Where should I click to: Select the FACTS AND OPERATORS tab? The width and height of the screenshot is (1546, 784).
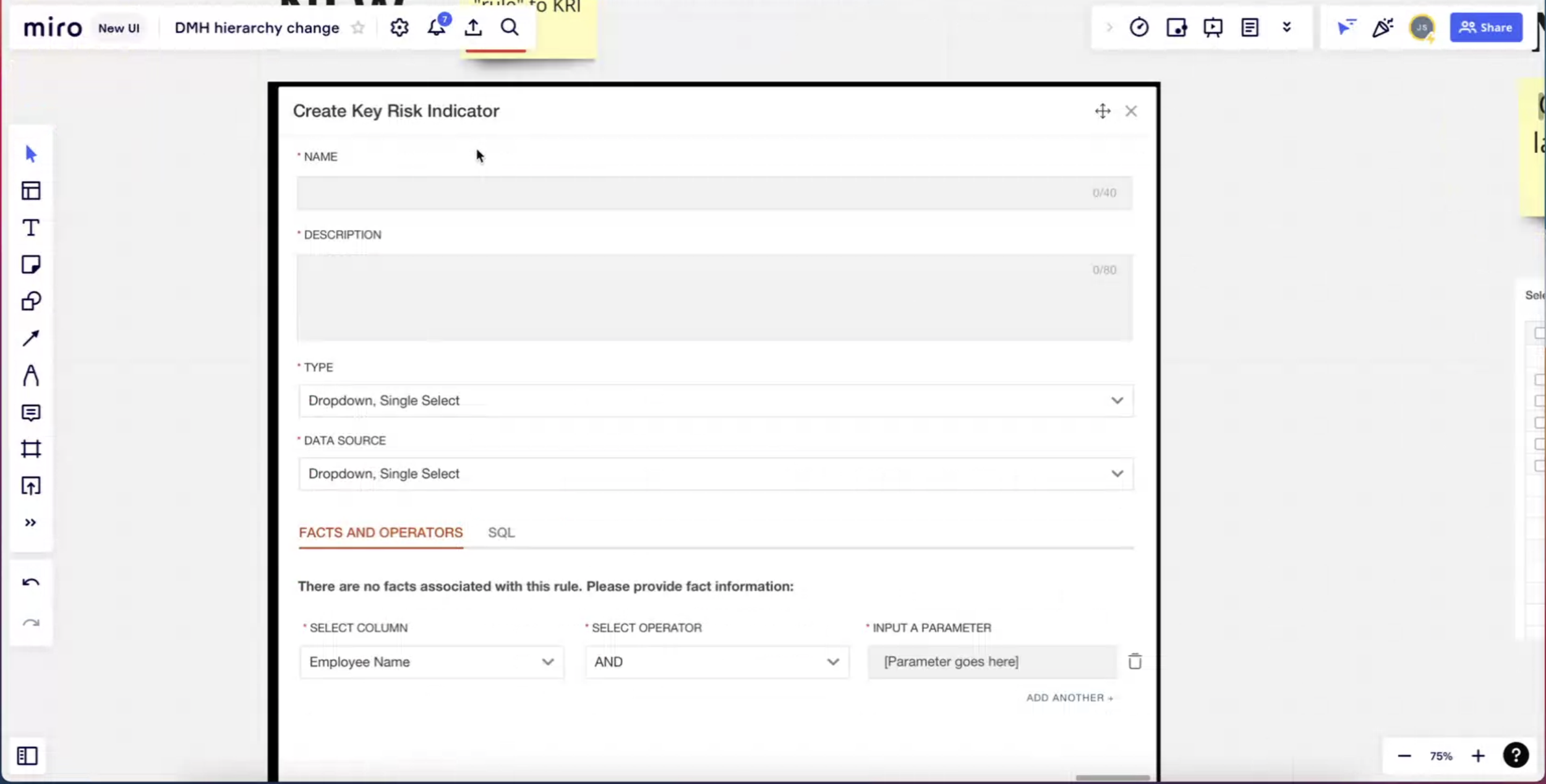click(380, 532)
